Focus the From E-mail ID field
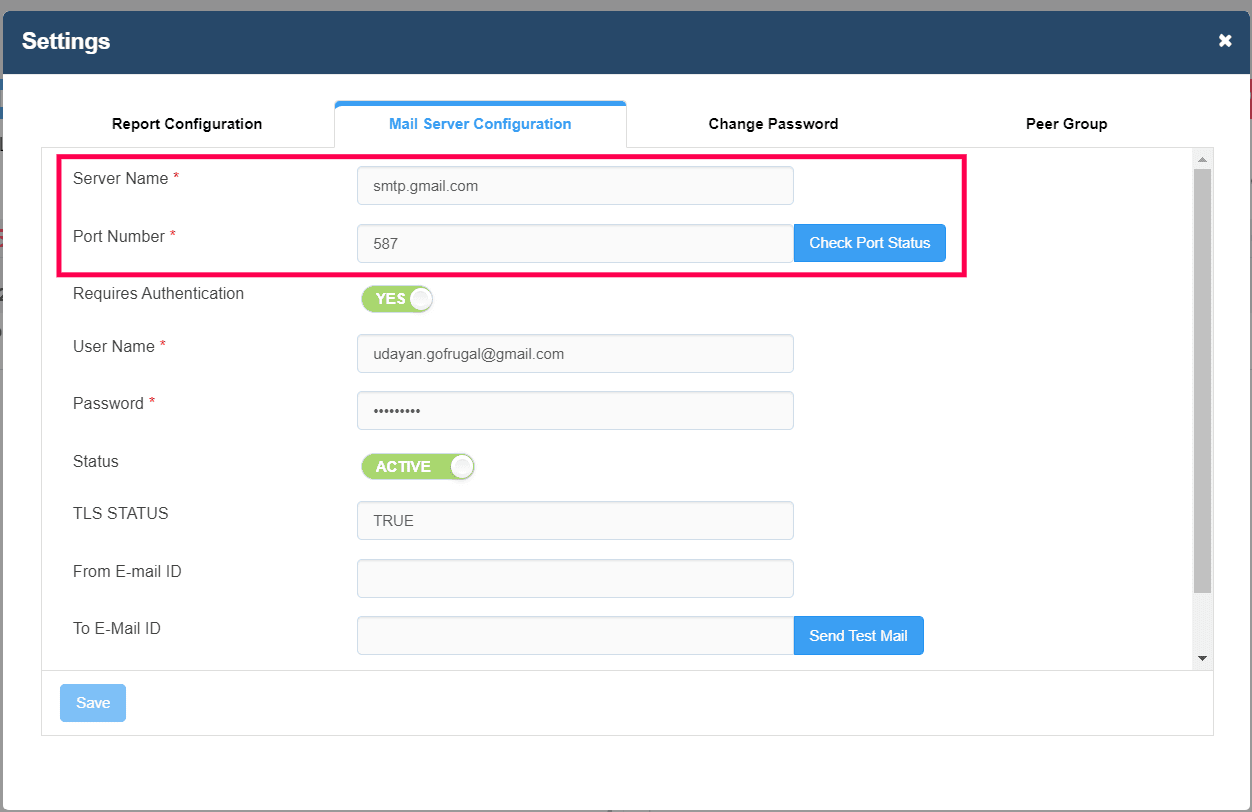Viewport: 1252px width, 812px height. point(575,579)
